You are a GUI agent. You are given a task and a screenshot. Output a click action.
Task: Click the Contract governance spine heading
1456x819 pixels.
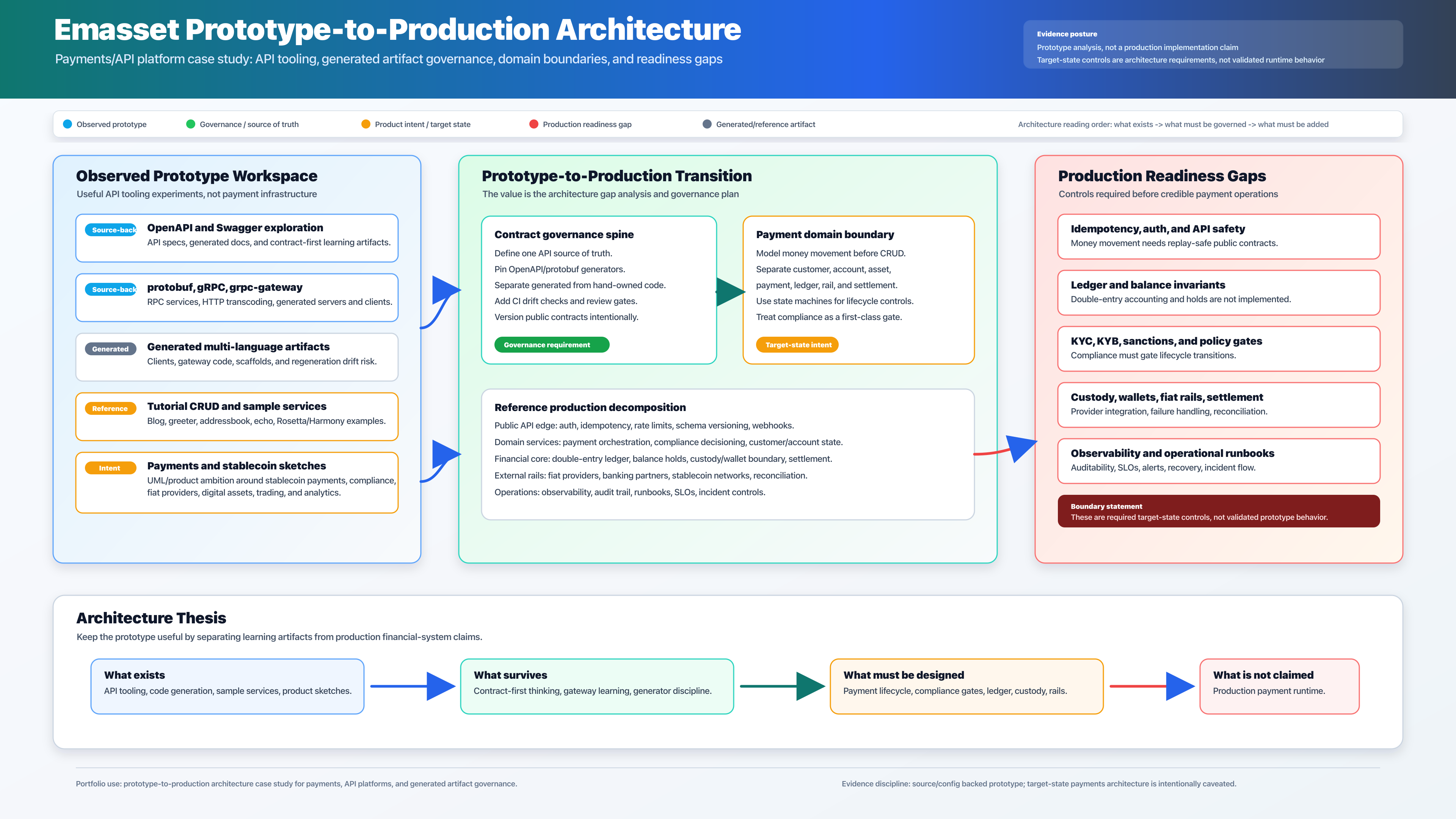(x=564, y=235)
